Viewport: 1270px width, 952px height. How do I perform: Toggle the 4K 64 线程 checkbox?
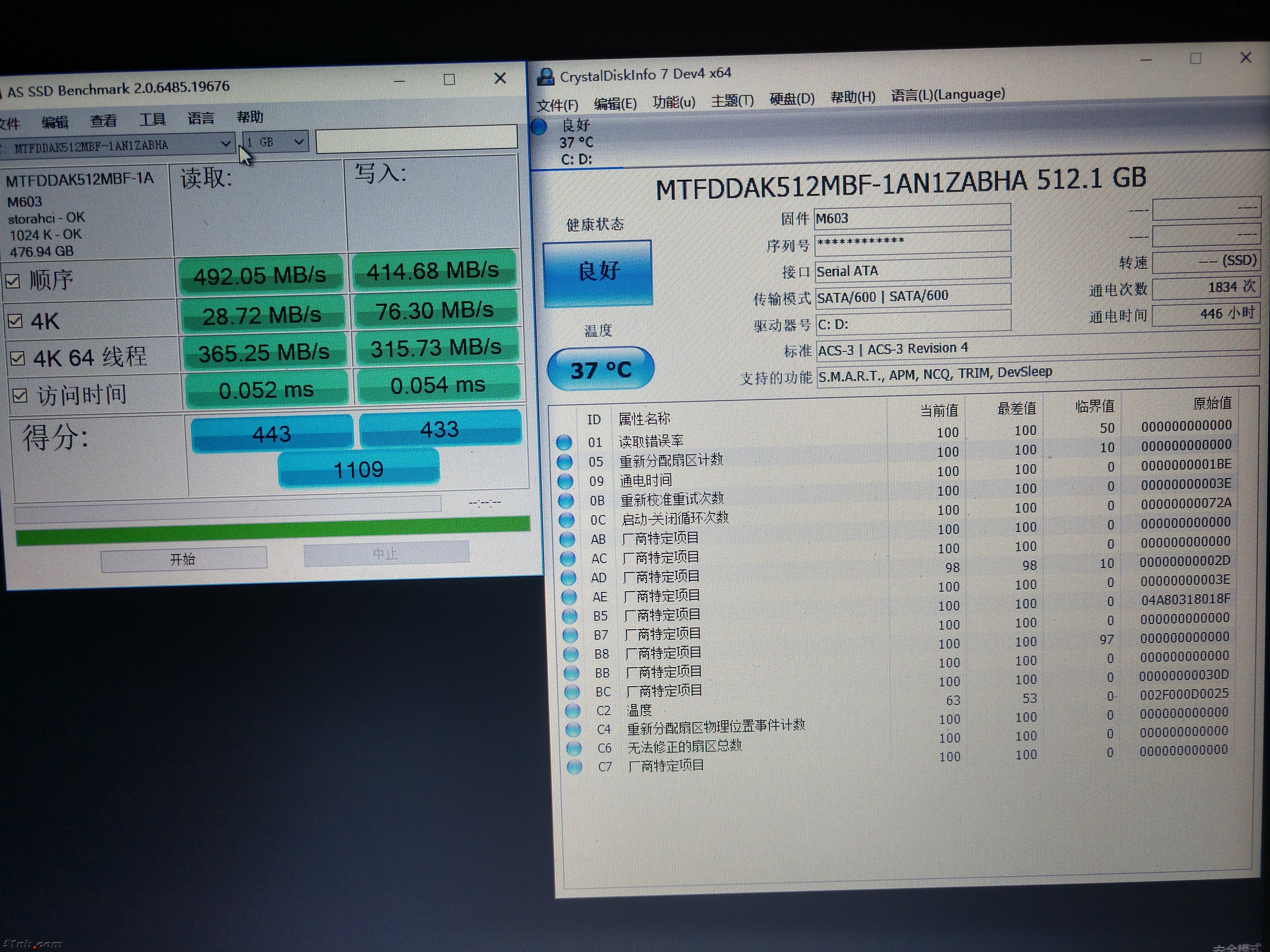point(17,359)
